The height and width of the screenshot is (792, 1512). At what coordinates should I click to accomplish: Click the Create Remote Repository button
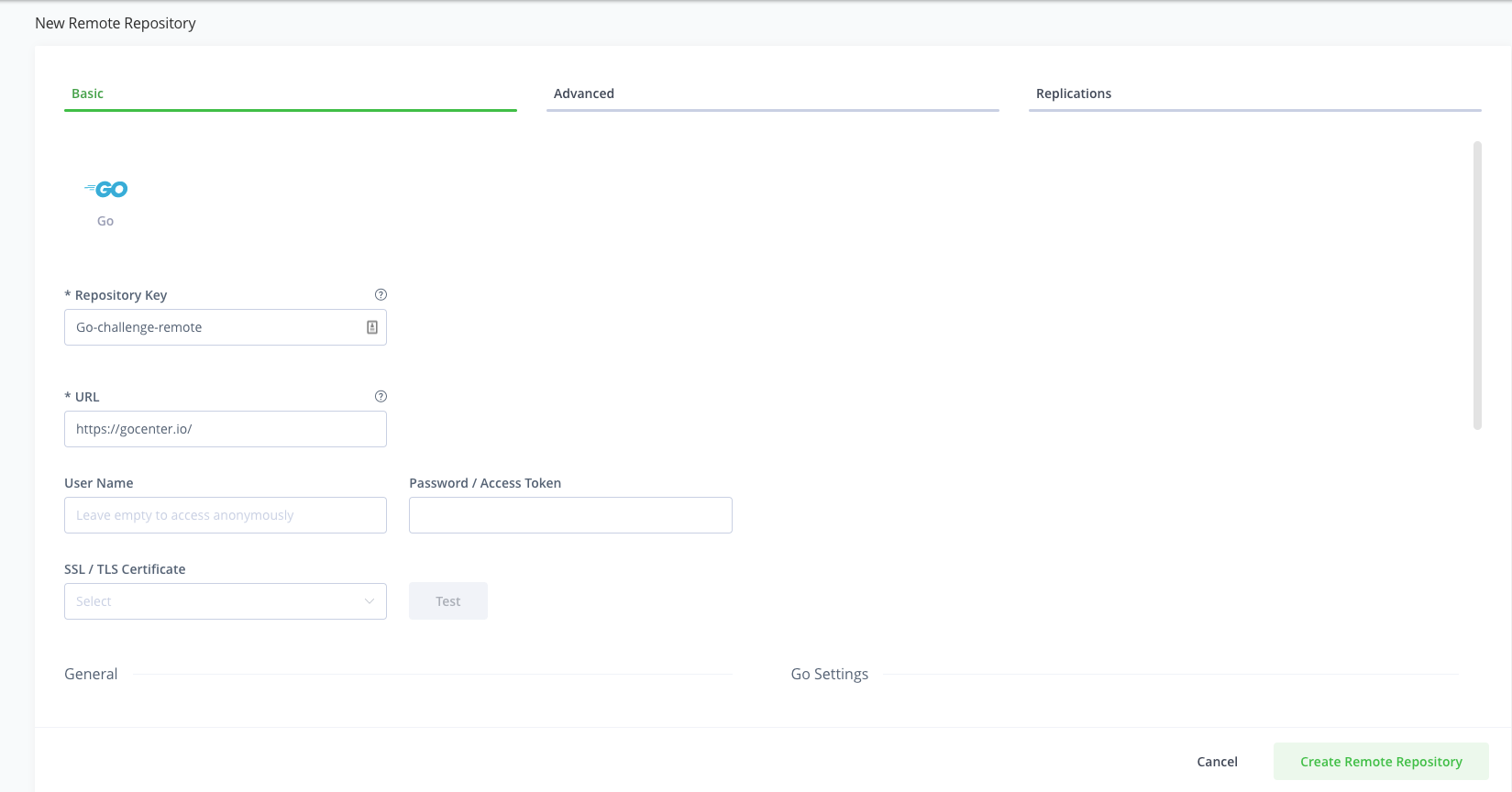pos(1380,762)
